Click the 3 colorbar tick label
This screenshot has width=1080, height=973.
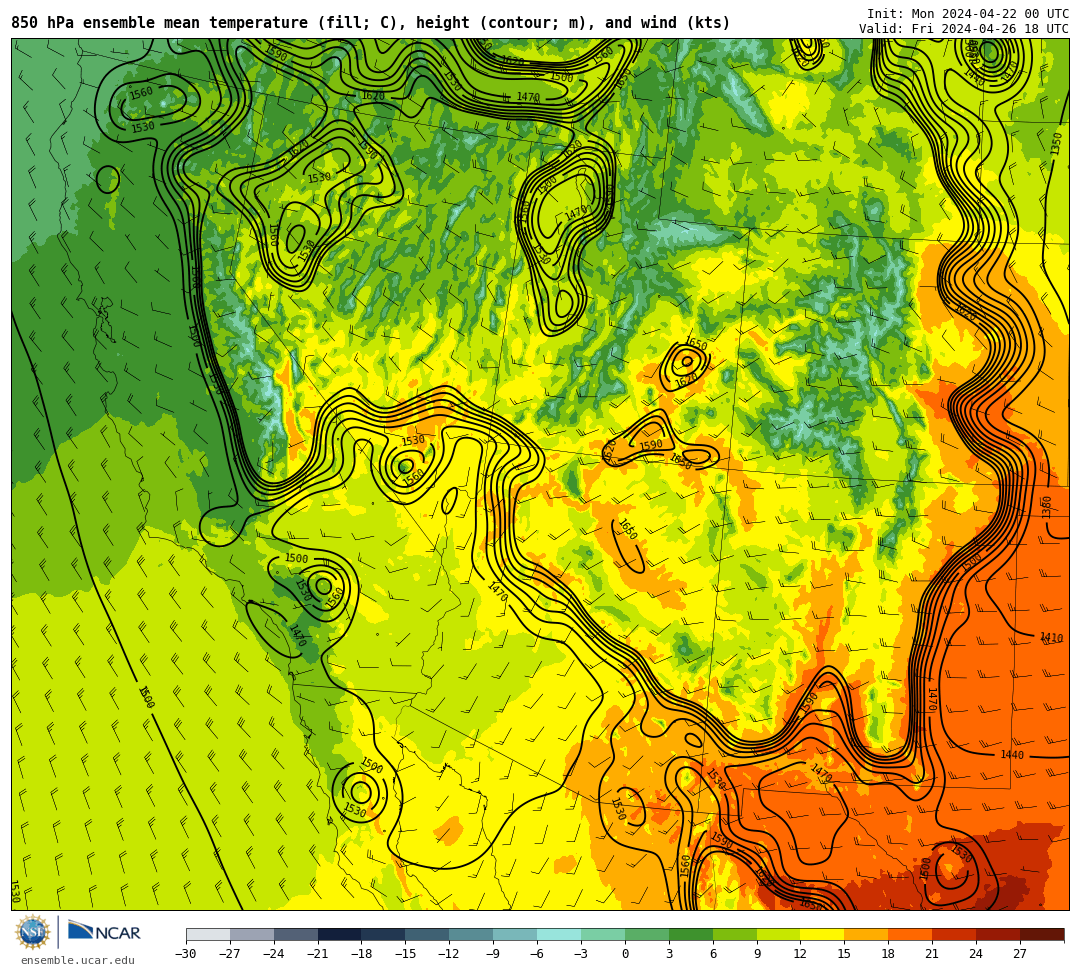[669, 954]
